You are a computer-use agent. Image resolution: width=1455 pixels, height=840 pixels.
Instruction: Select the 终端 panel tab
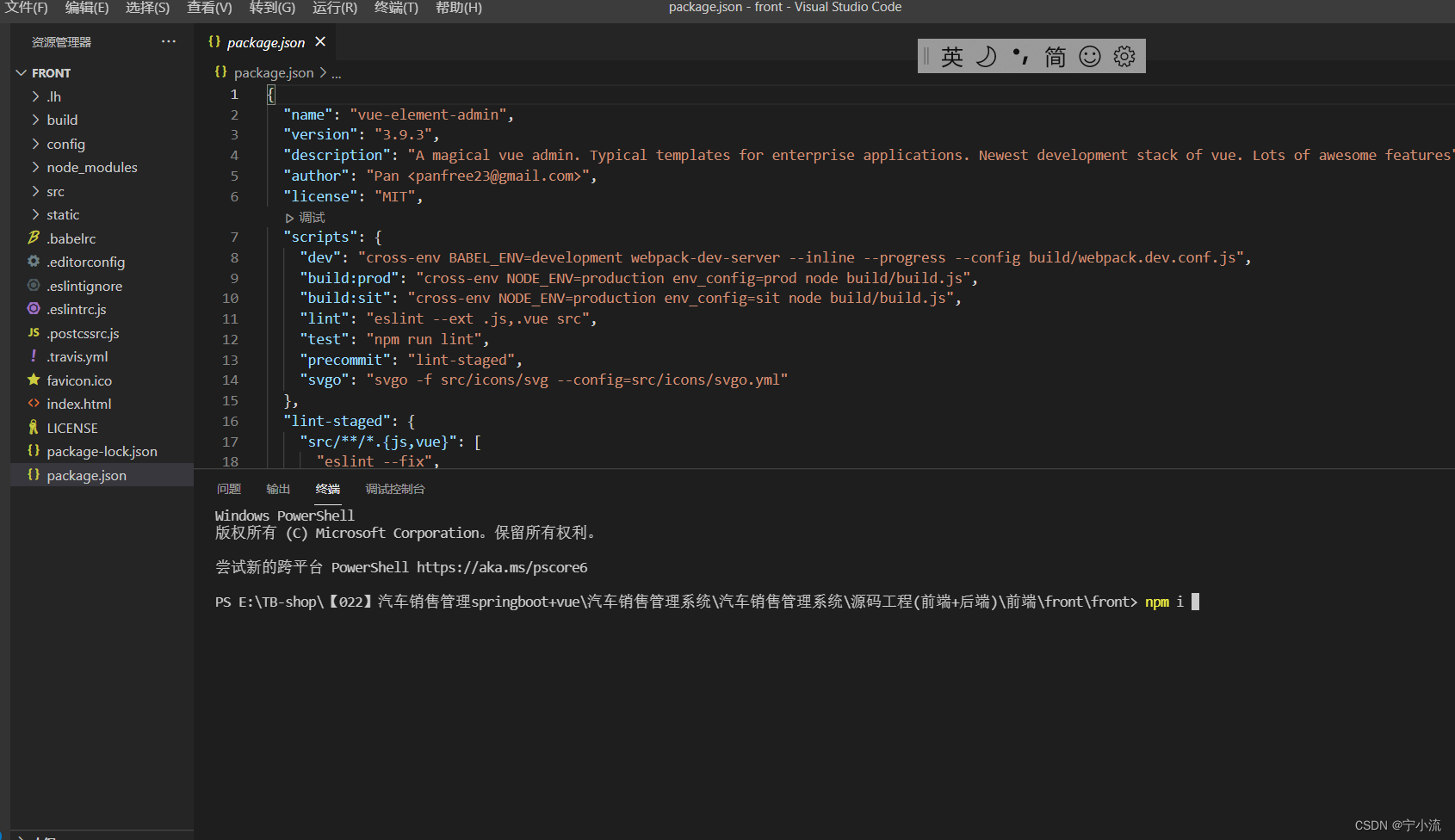328,489
